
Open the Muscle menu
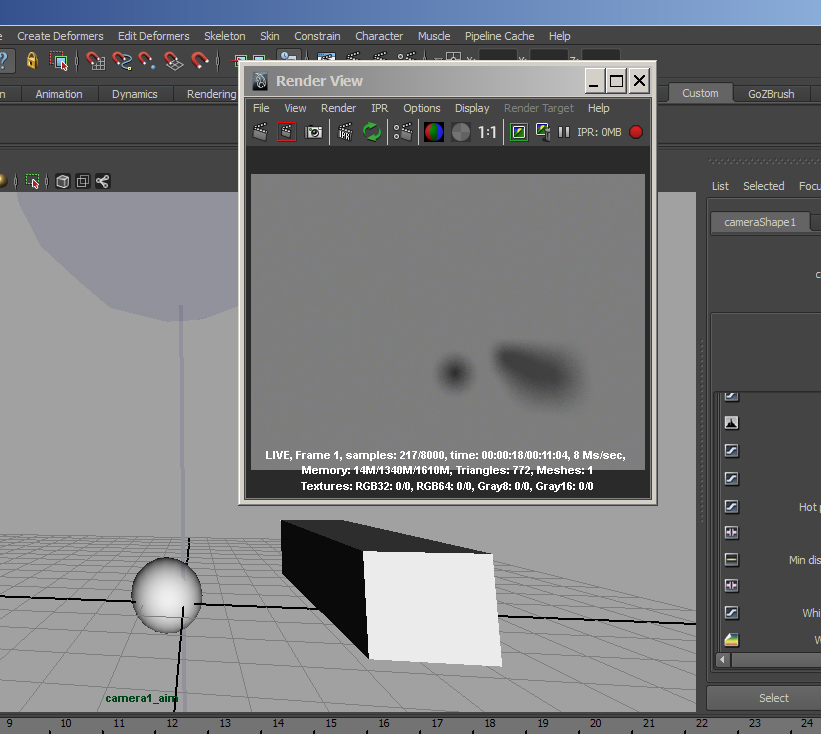tap(434, 36)
